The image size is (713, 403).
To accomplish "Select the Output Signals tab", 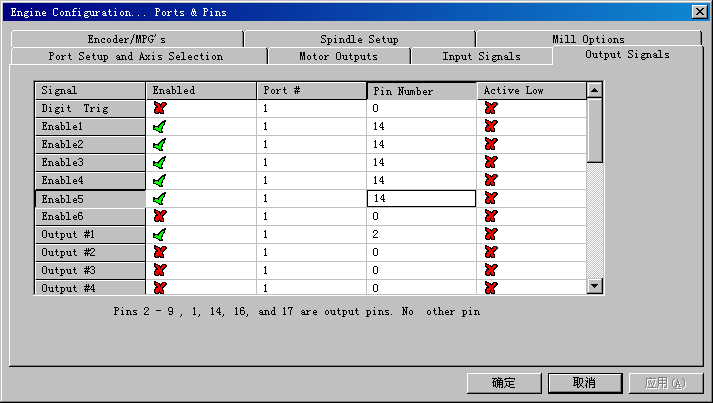I will pos(627,55).
